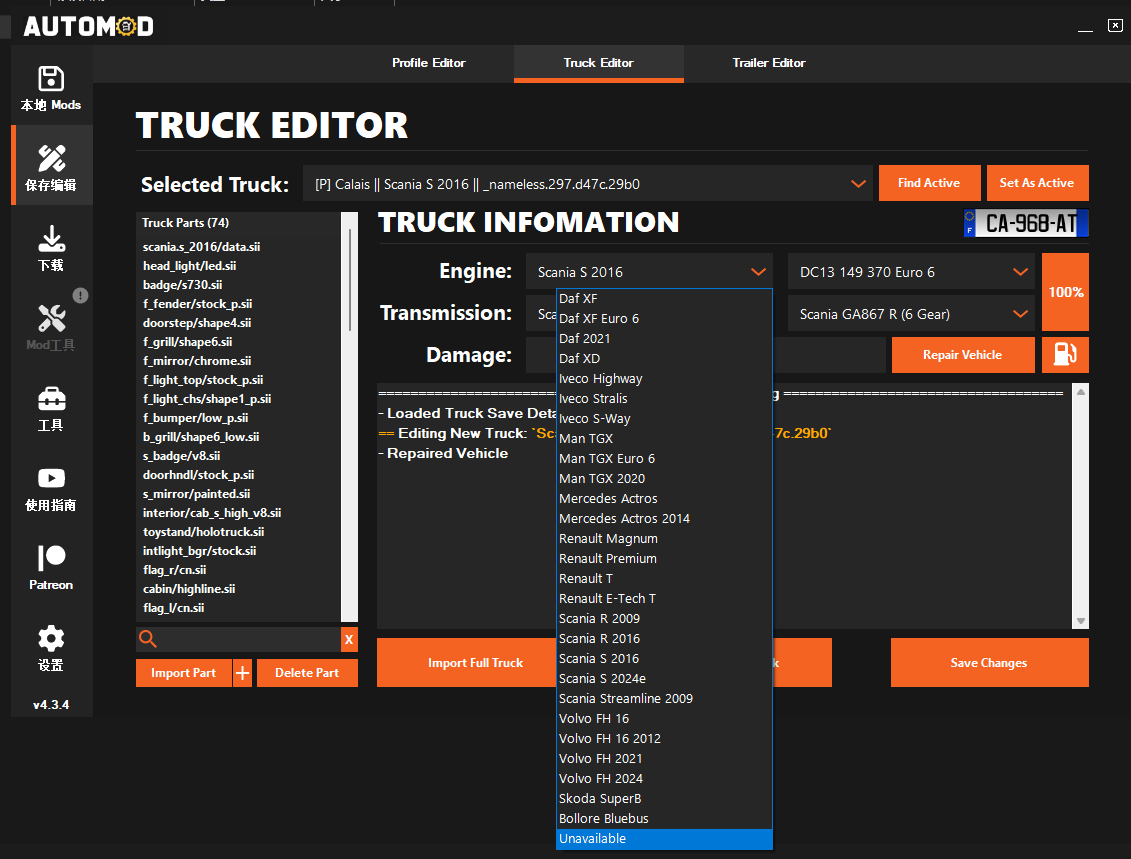The image size is (1131, 859).
Task: Open the 工具 toolbox section
Action: 50,408
